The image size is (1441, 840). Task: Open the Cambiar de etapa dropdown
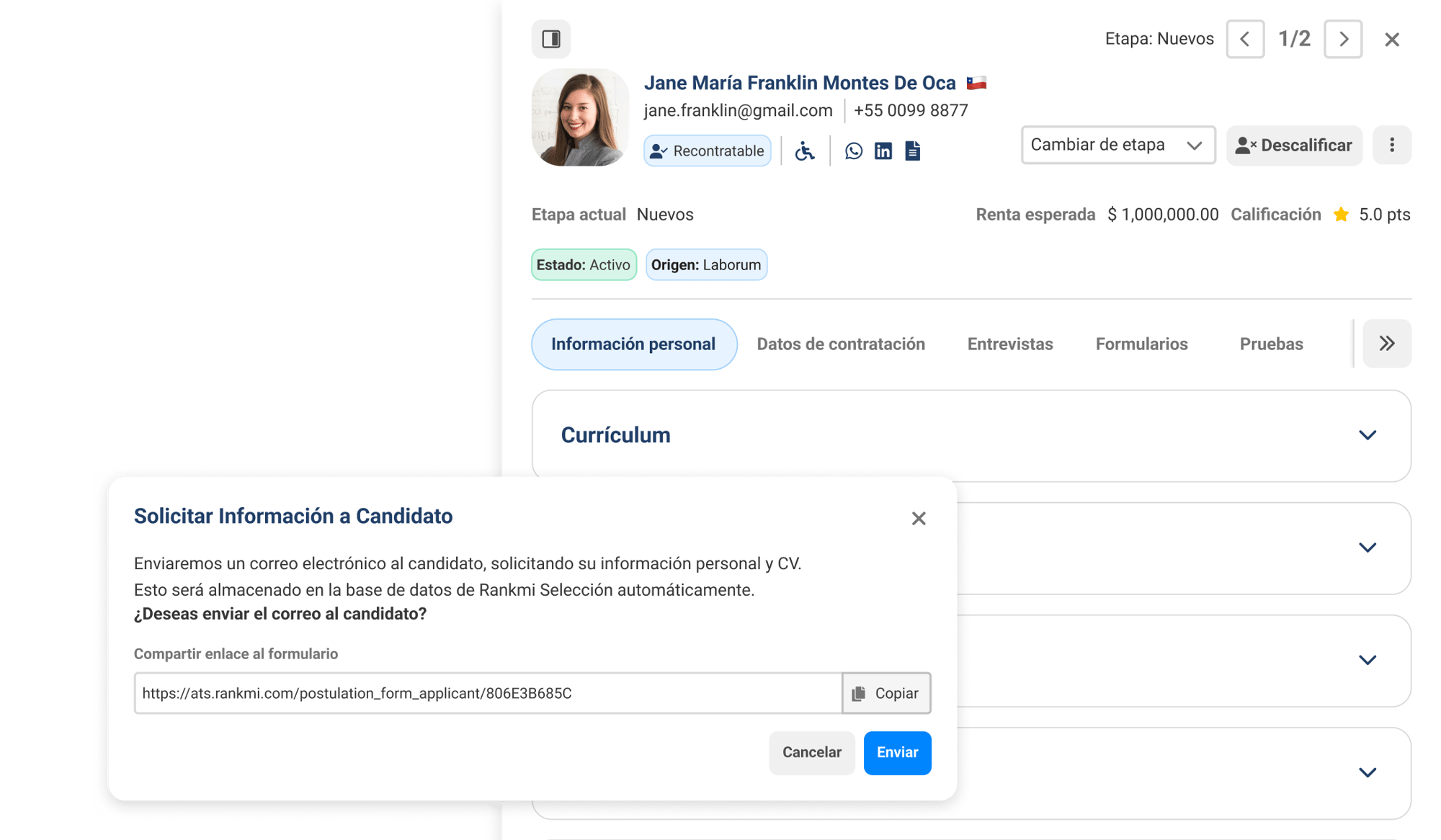pos(1117,146)
